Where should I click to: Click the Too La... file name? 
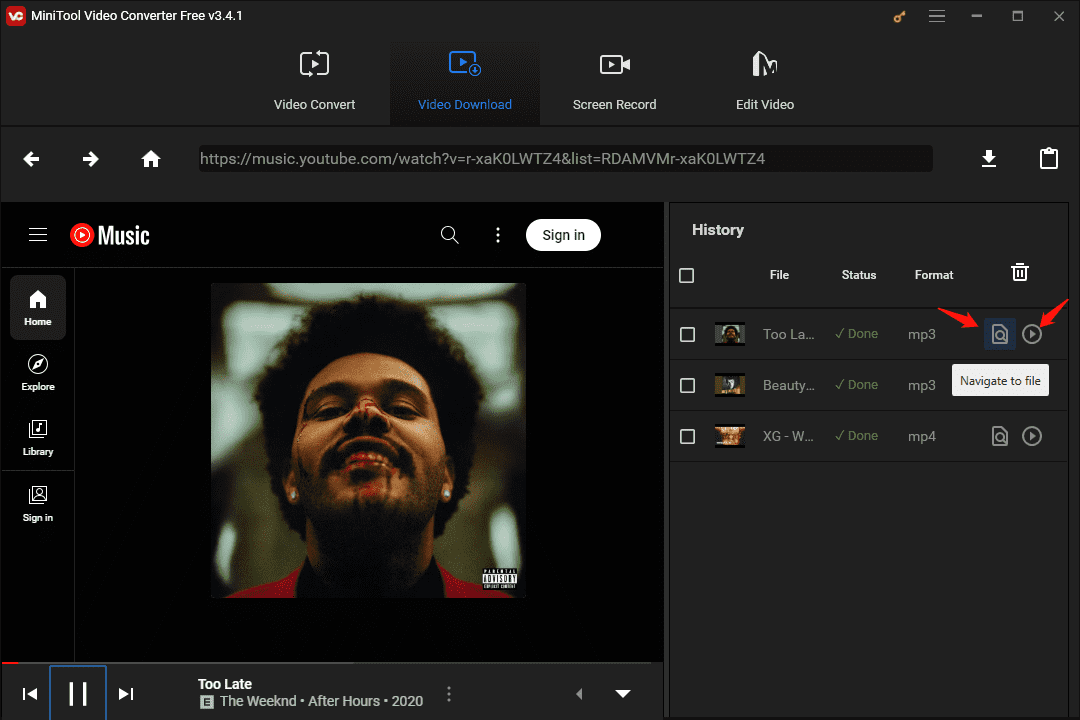[x=789, y=334]
